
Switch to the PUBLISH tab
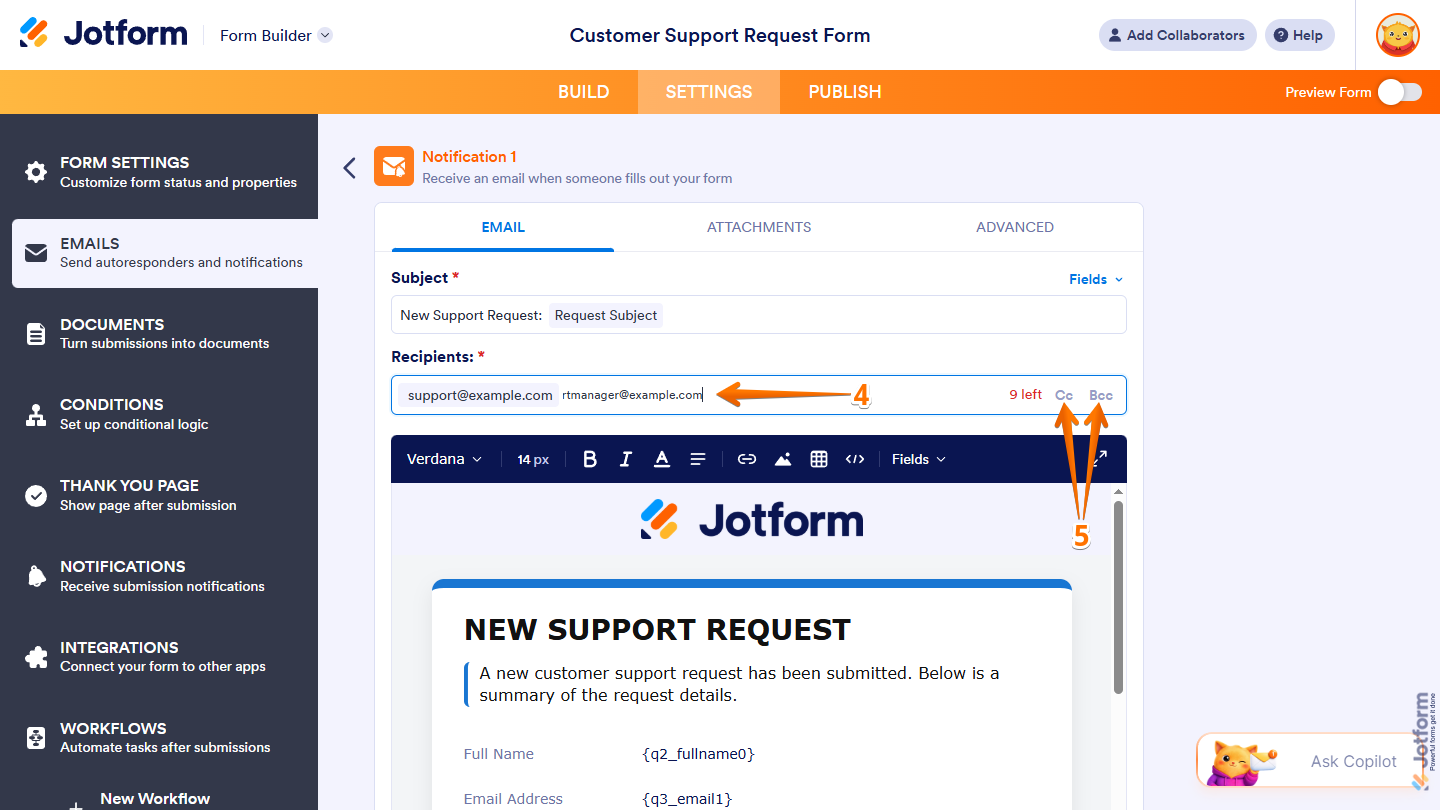[845, 92]
